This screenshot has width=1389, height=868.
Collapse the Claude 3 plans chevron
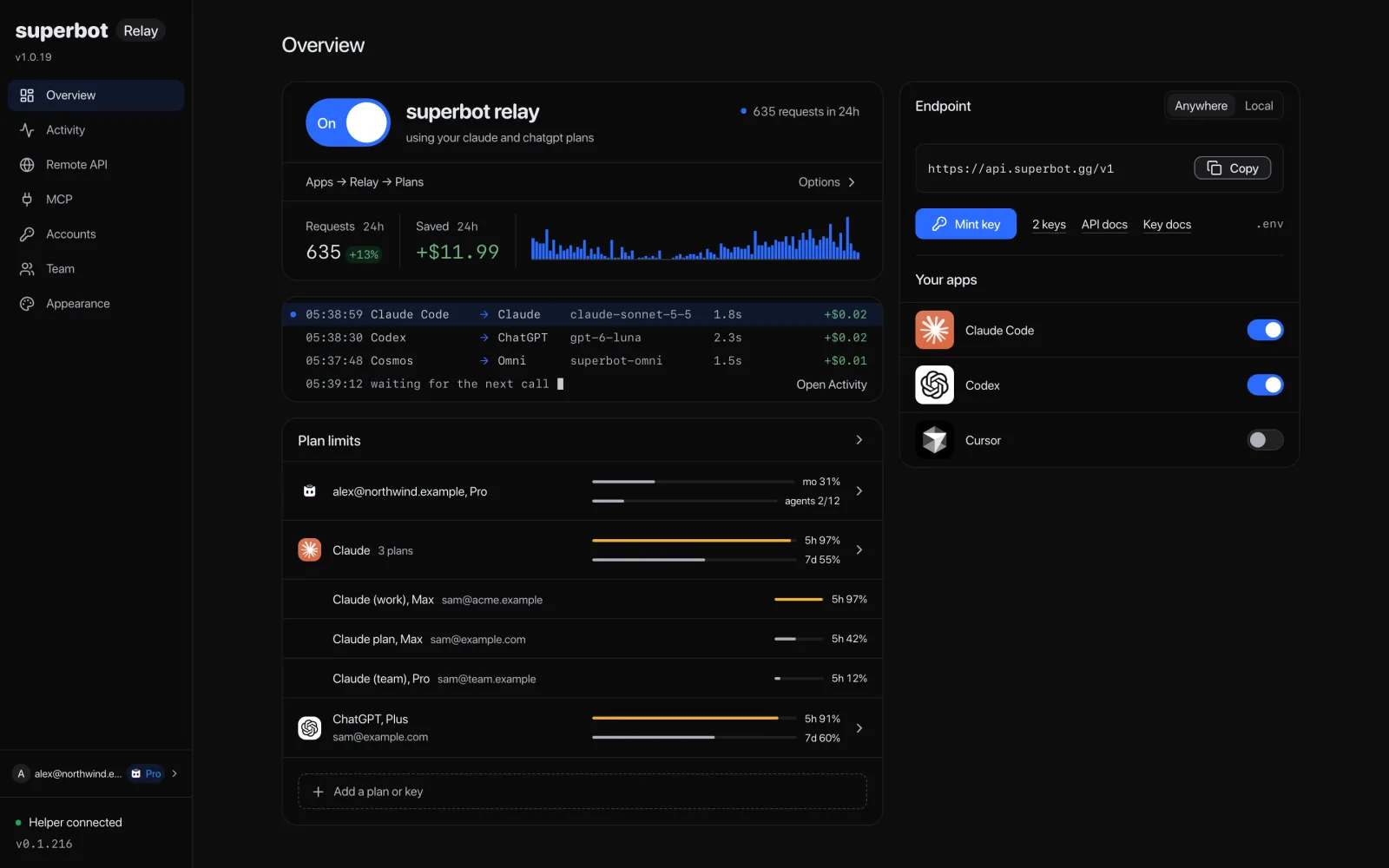click(859, 549)
